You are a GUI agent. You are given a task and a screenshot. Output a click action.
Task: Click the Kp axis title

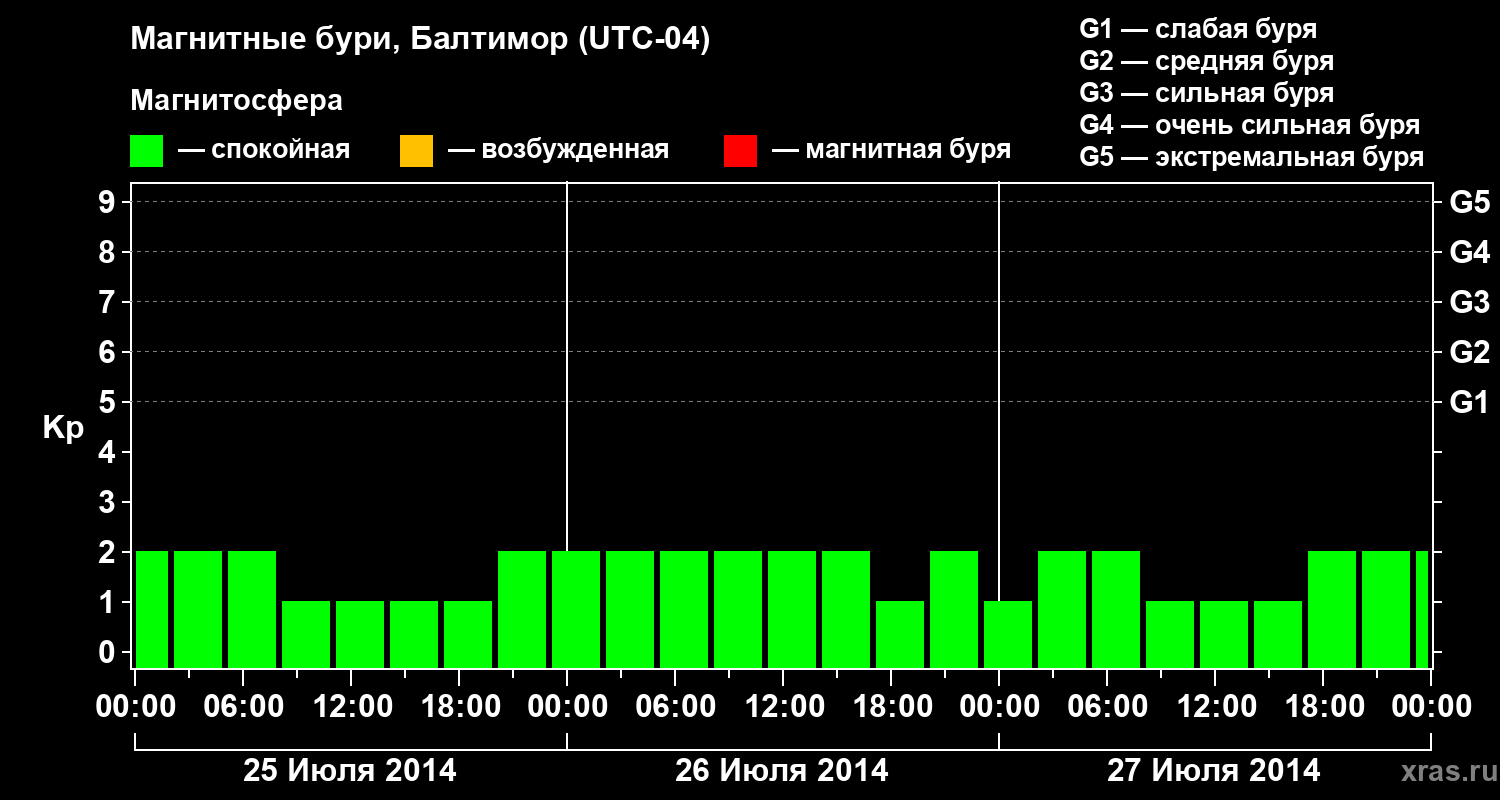pyautogui.click(x=63, y=429)
